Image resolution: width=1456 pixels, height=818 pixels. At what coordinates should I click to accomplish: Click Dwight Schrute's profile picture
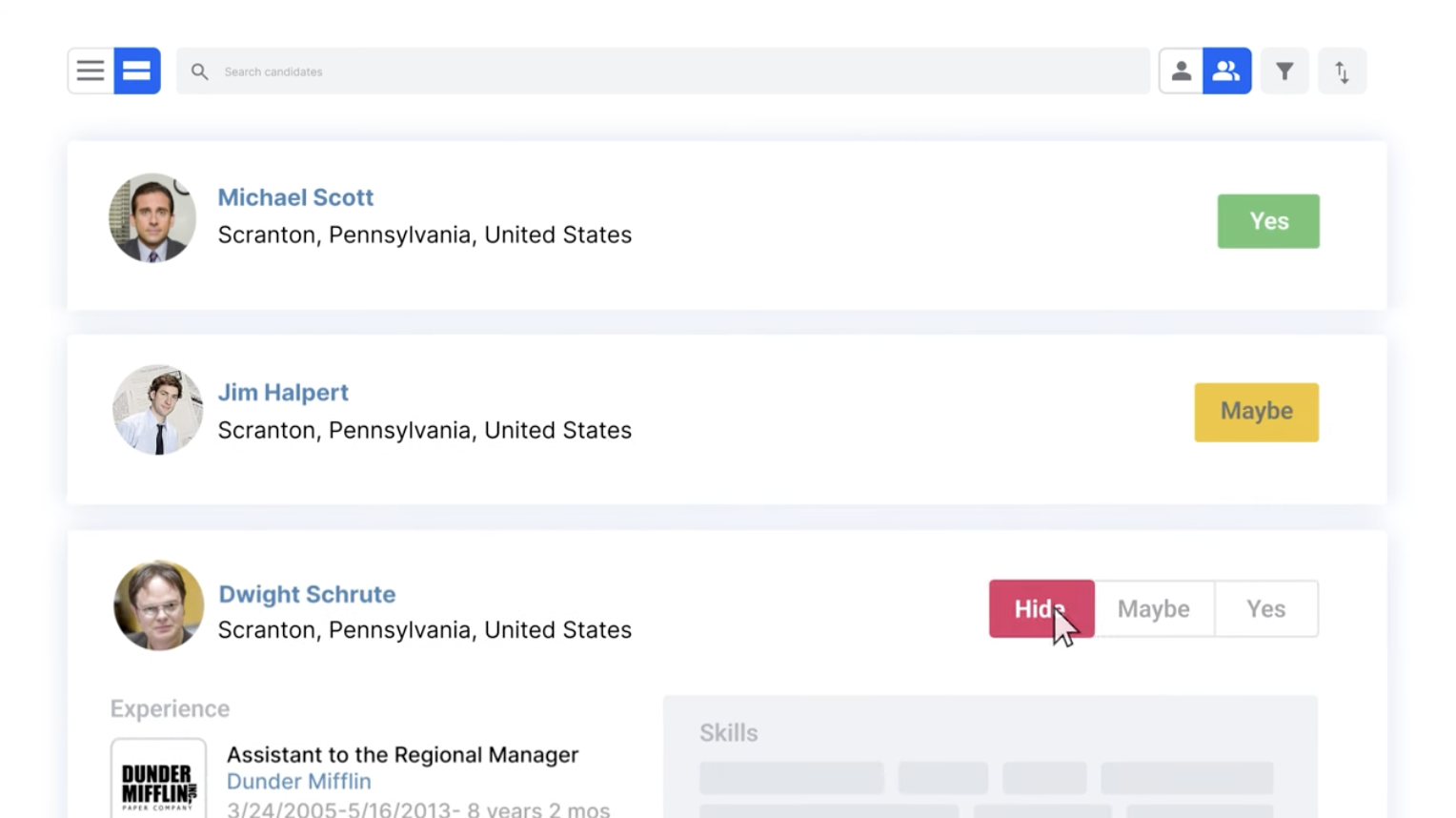[x=158, y=605]
